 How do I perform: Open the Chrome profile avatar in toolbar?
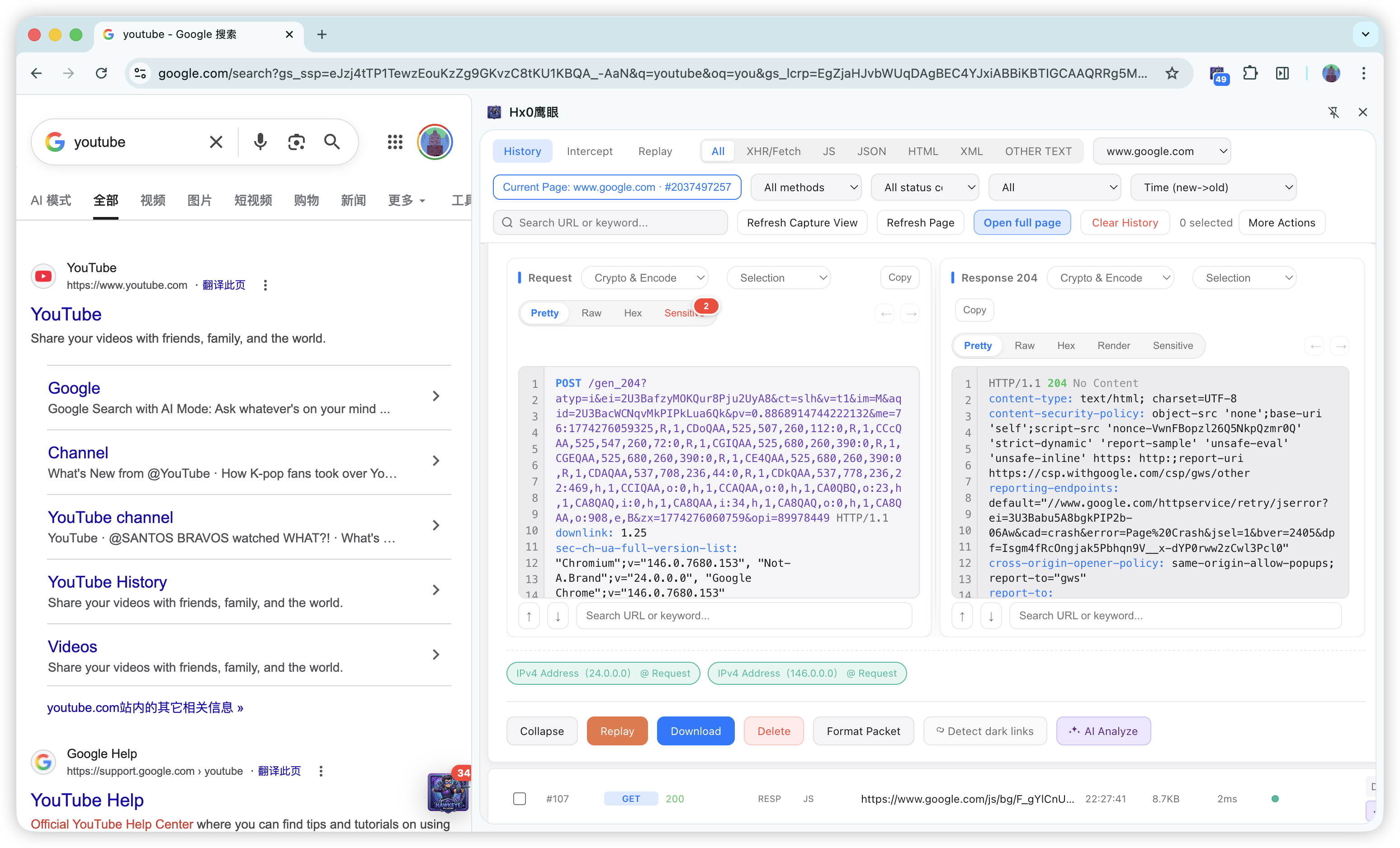(1331, 73)
